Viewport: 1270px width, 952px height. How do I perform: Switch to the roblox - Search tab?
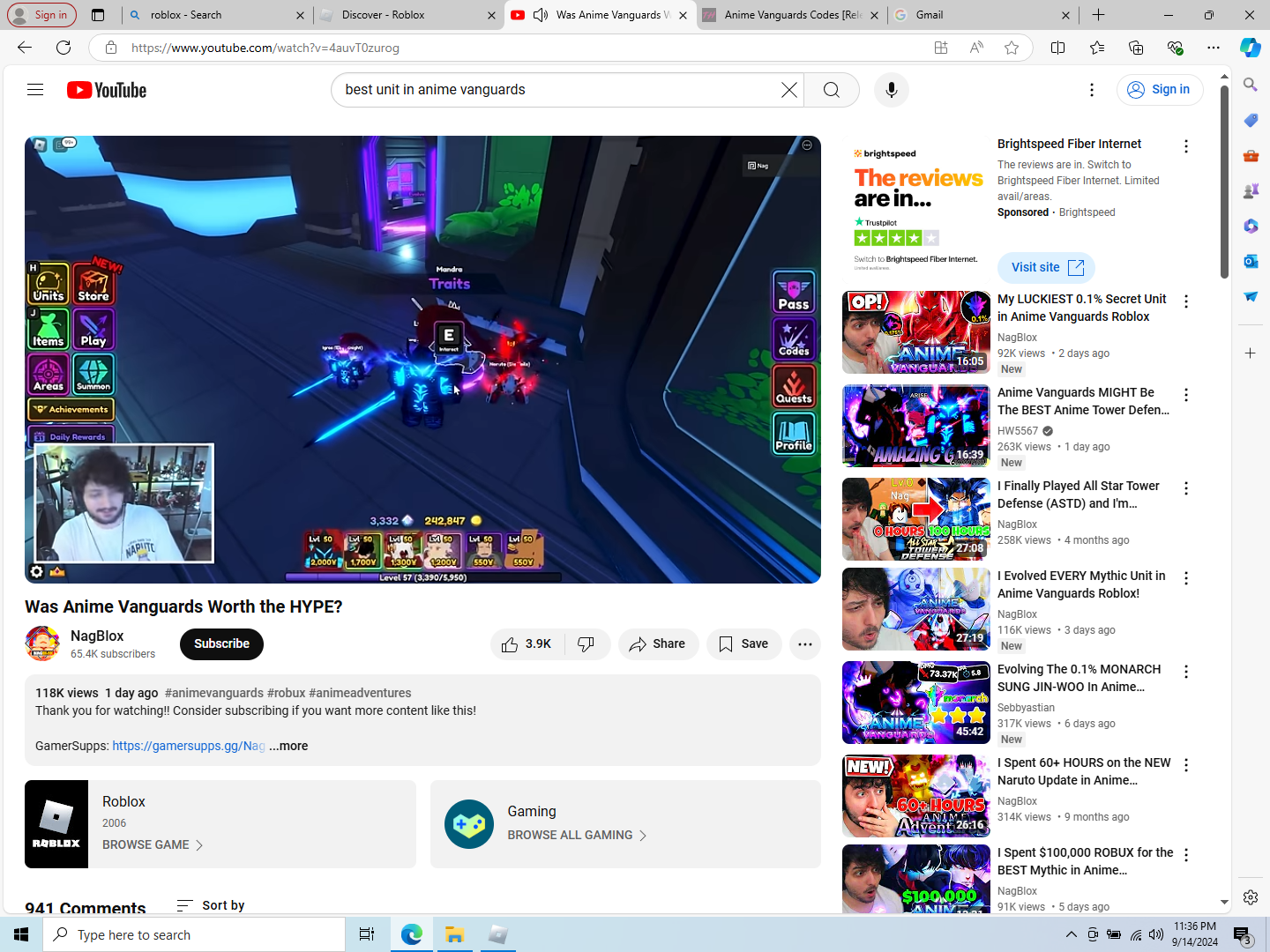tap(216, 15)
